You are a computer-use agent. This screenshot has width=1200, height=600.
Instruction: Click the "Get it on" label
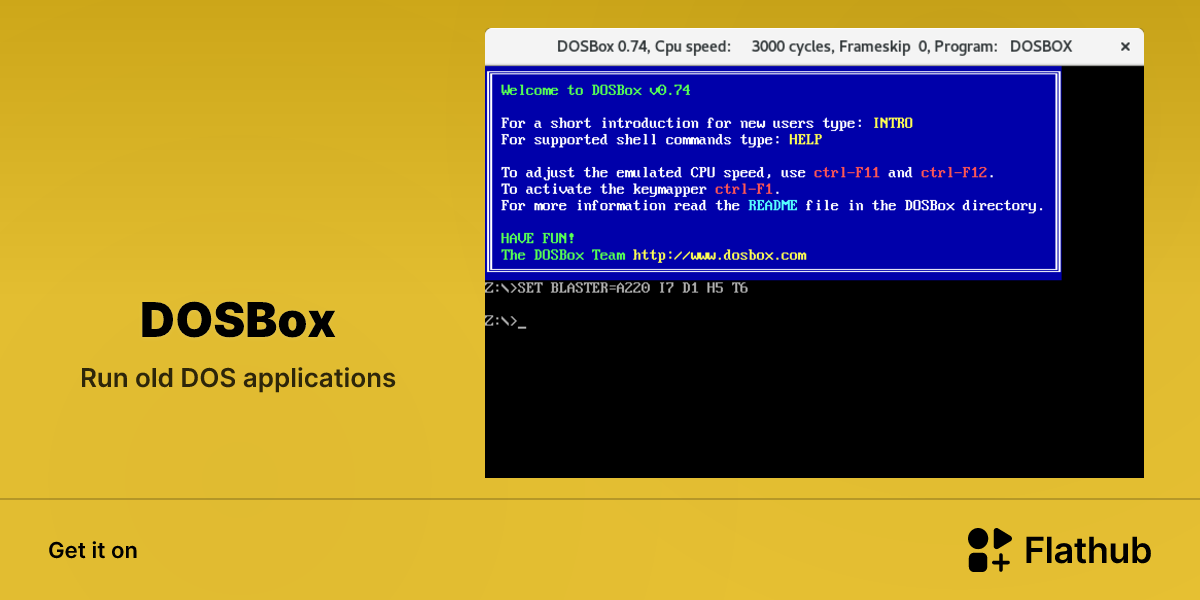click(x=93, y=551)
